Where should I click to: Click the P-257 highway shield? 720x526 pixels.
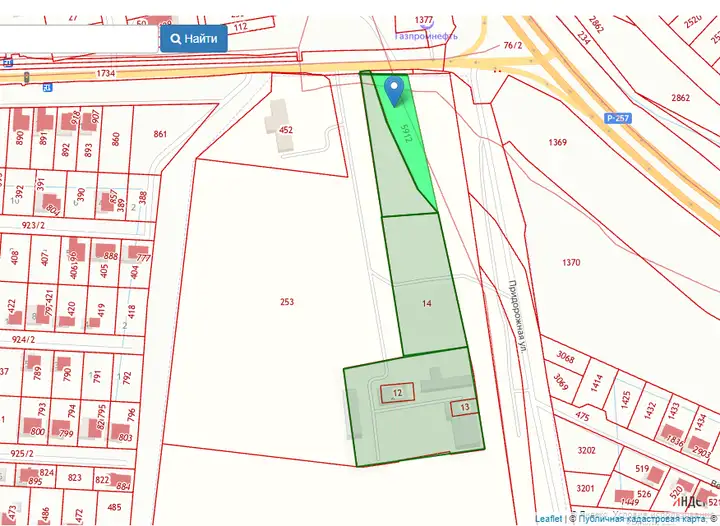pyautogui.click(x=617, y=117)
